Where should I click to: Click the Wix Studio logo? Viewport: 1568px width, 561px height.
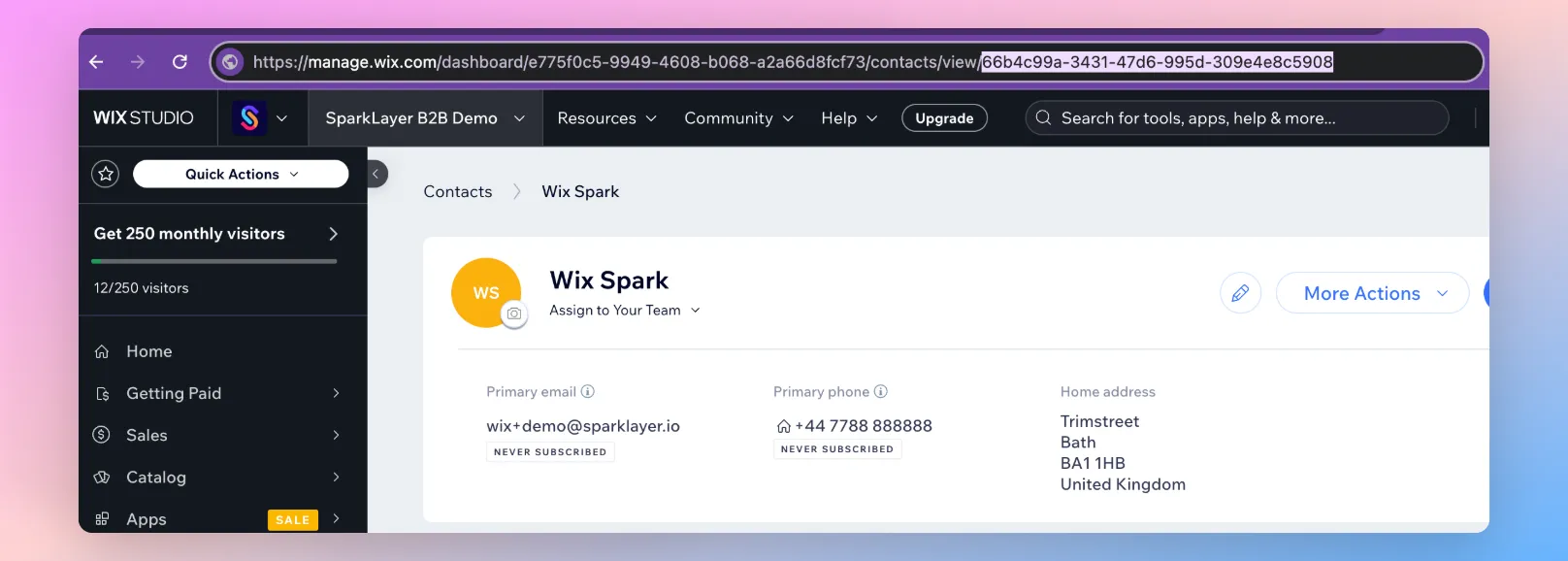pyautogui.click(x=144, y=117)
